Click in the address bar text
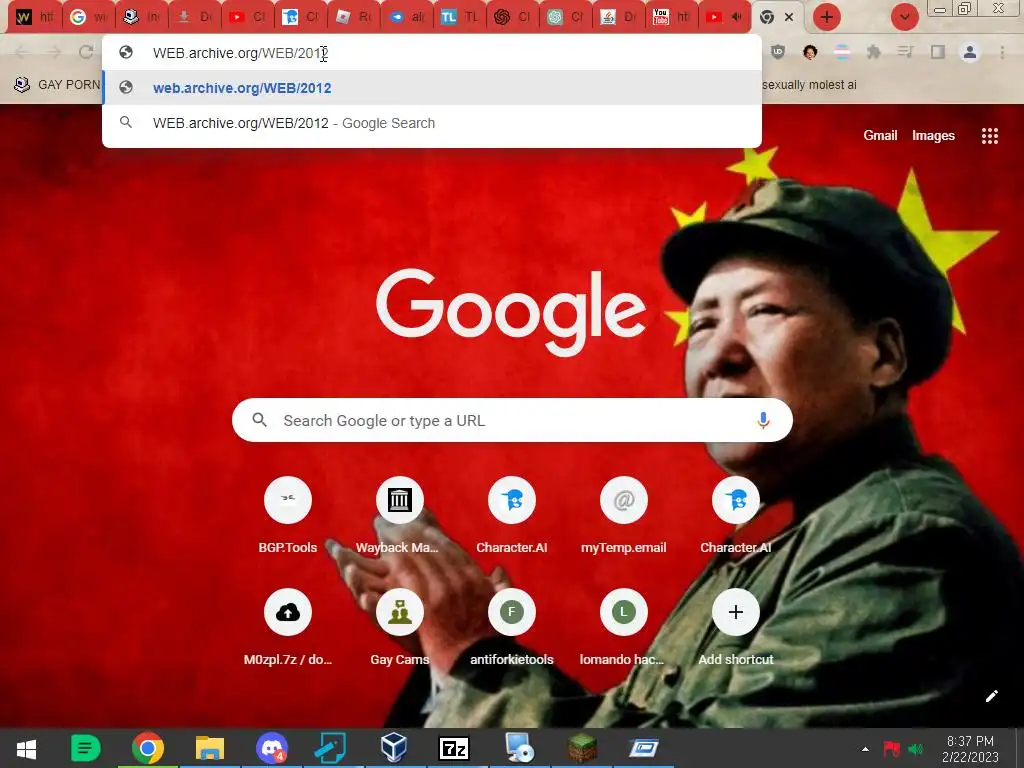Viewport: 1024px width, 768px height. tap(240, 53)
